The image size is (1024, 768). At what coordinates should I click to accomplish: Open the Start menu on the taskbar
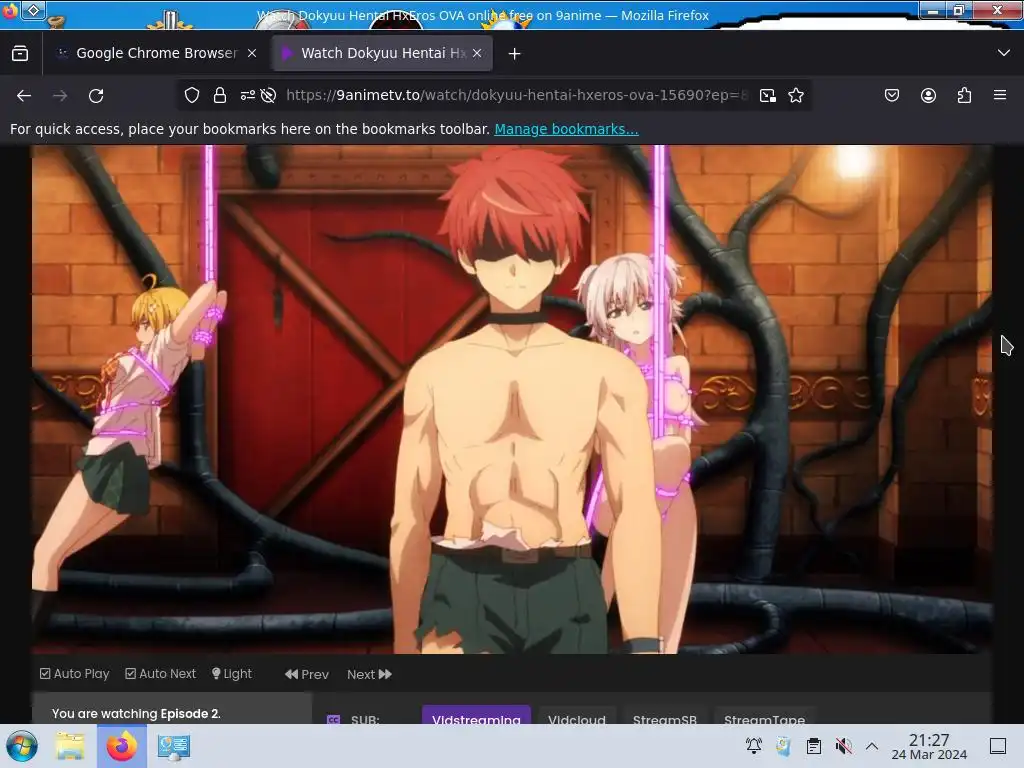(x=22, y=746)
